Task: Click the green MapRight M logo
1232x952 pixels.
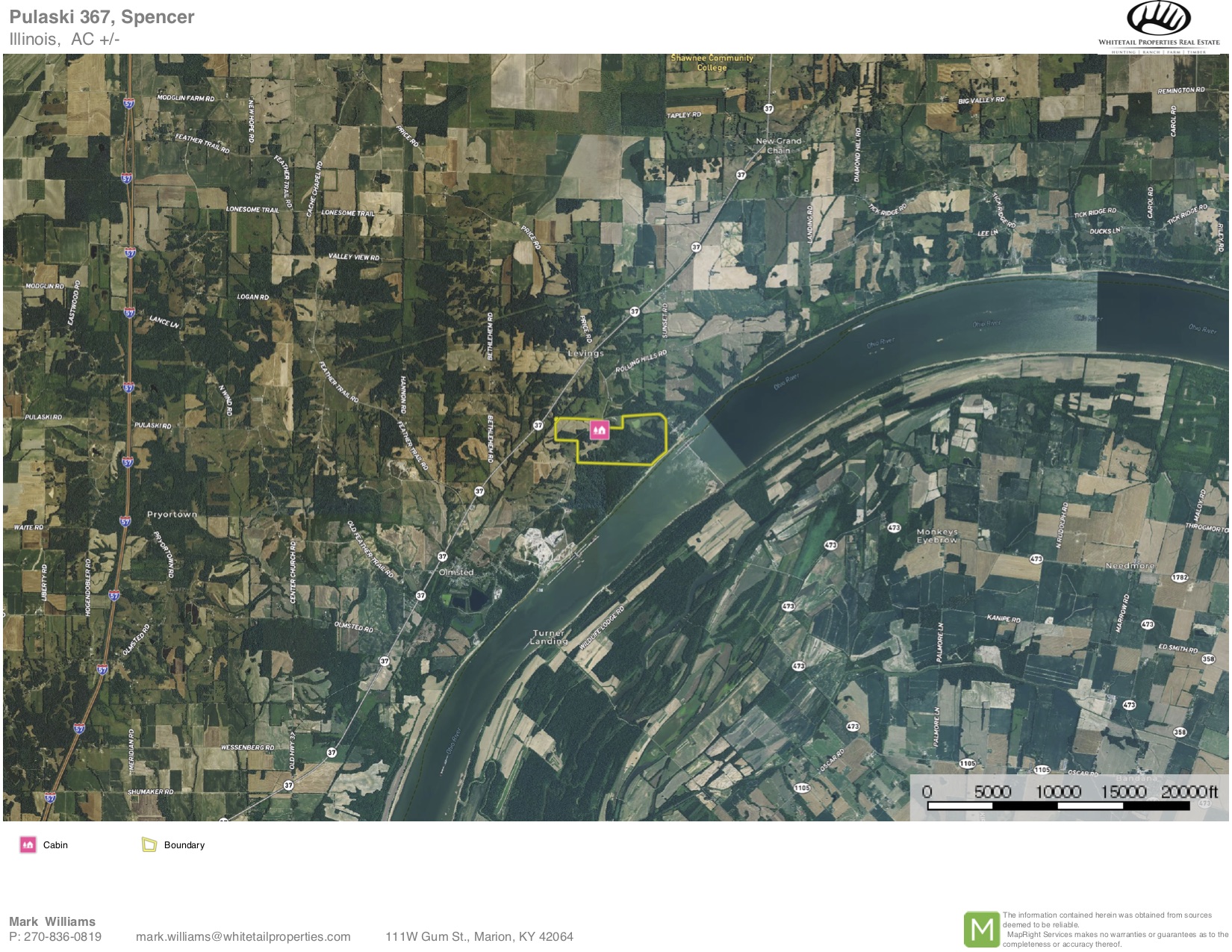Action: tap(981, 930)
